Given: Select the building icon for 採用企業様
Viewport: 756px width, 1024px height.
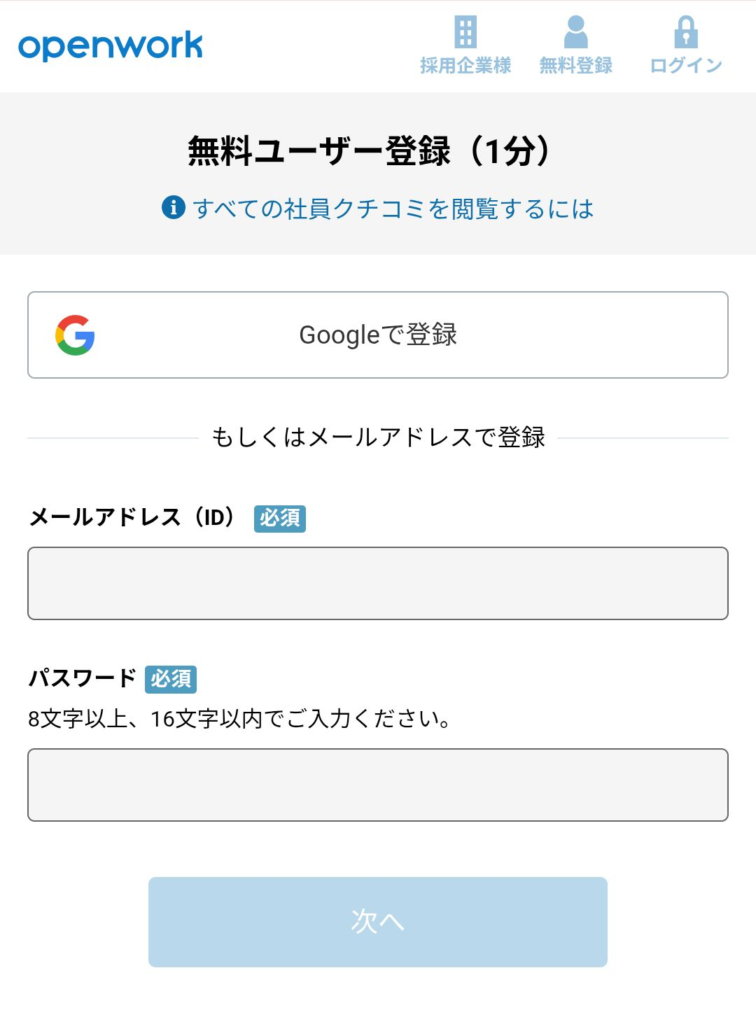Looking at the screenshot, I should point(465,31).
